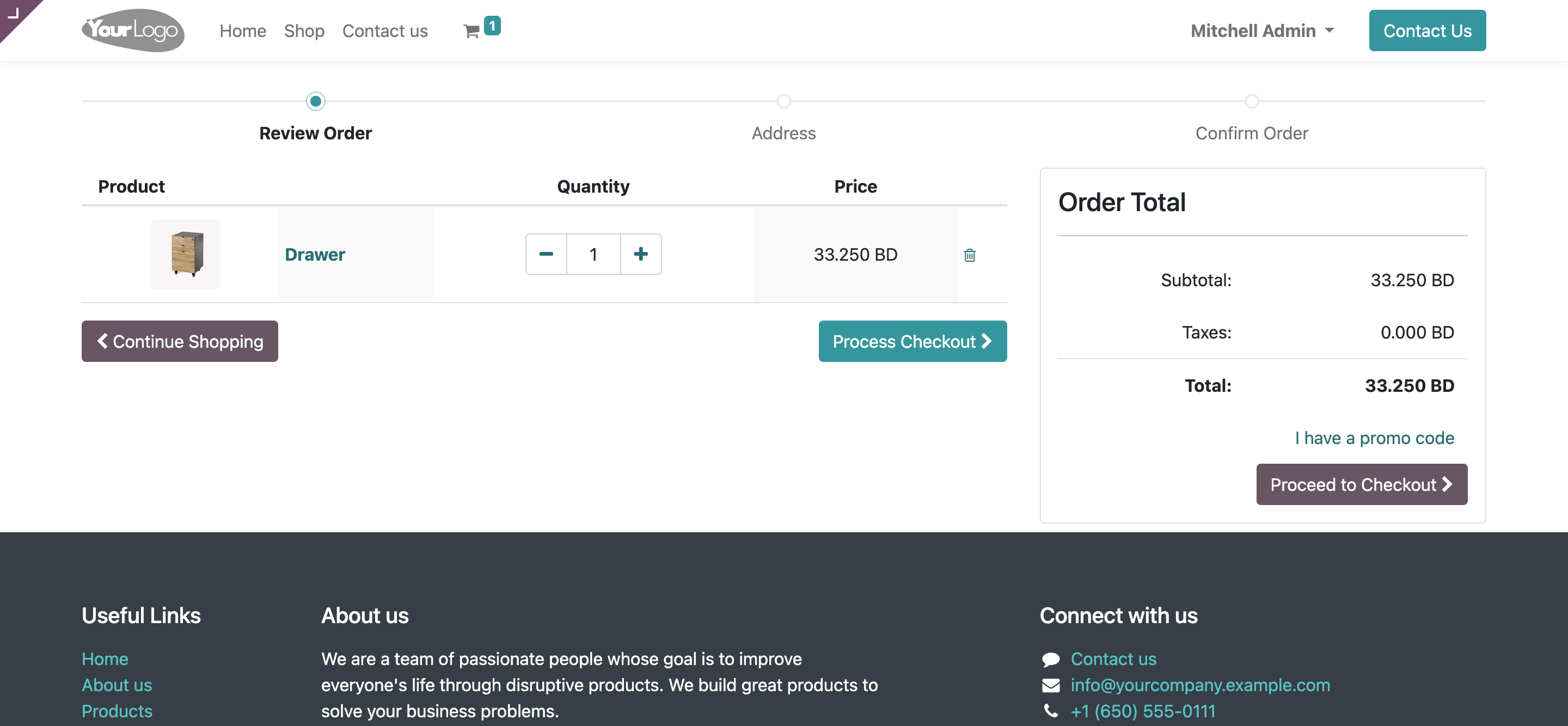
Task: Click the Process Checkout button
Action: point(912,341)
